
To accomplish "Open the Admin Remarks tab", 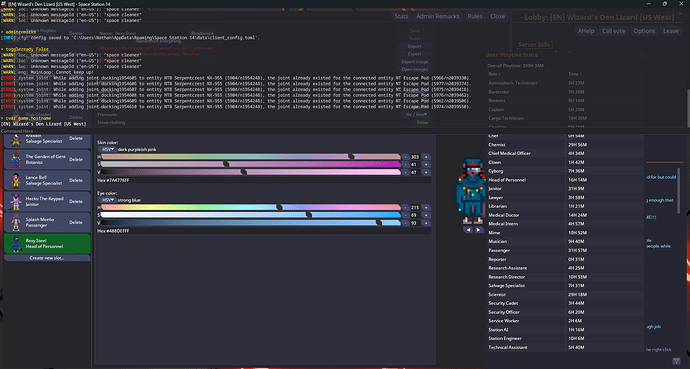I will click(x=438, y=16).
